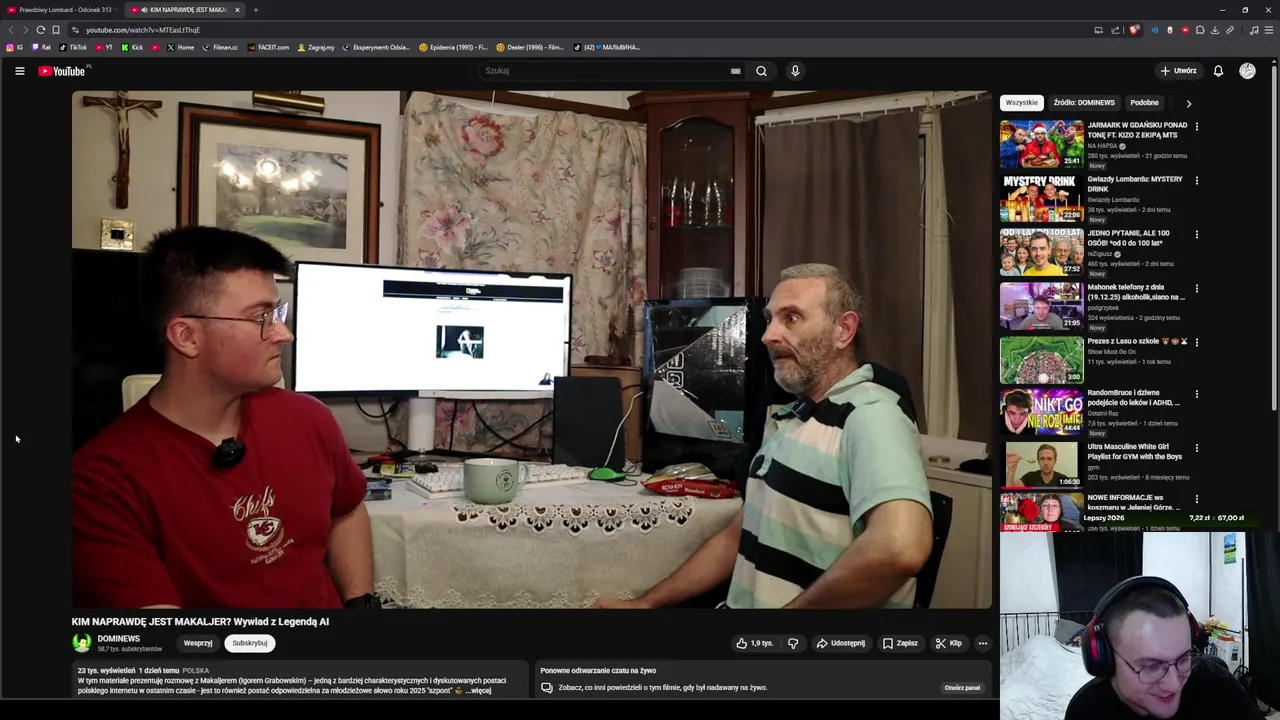The height and width of the screenshot is (720, 1280).
Task: Click the Wesprzyj support button
Action: pyautogui.click(x=198, y=643)
